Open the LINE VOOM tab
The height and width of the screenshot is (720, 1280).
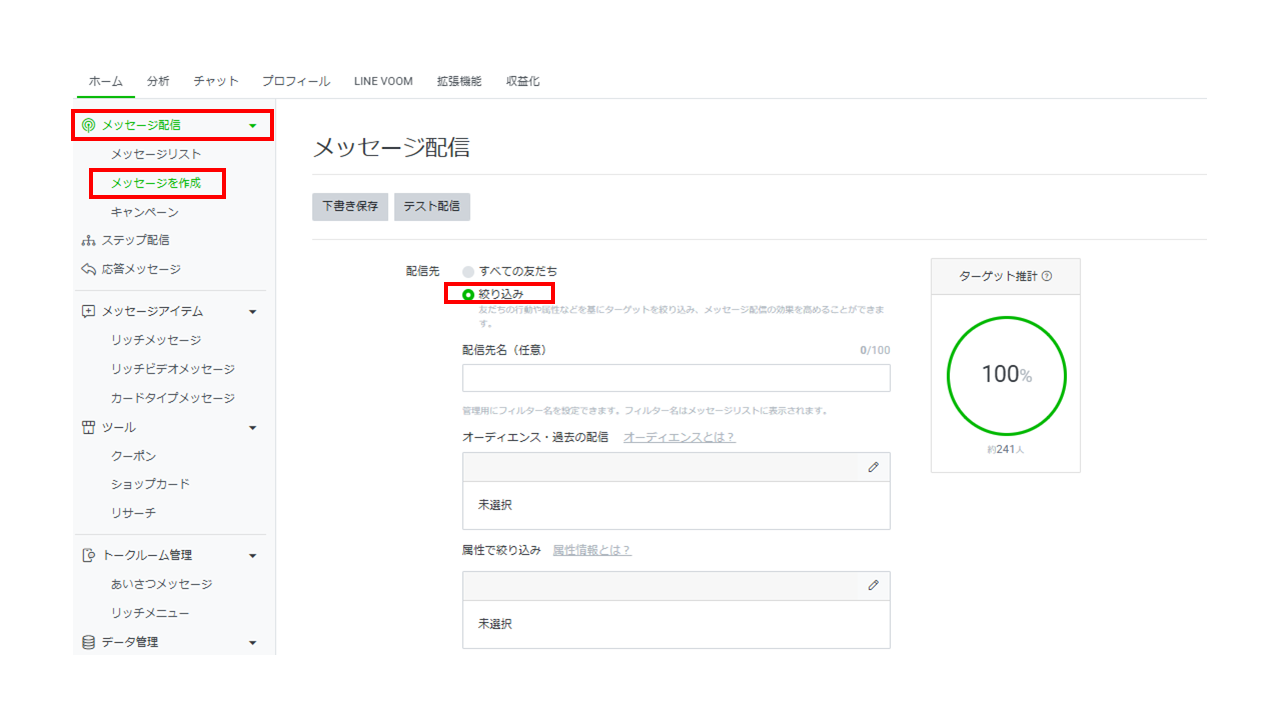pos(383,81)
